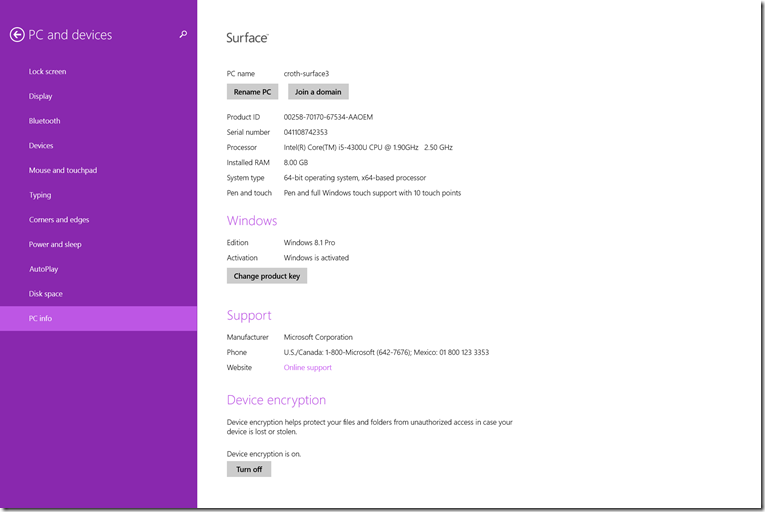Image resolution: width=765 pixels, height=512 pixels.
Task: Click the Windows 8.1 Pro edition value
Action: [309, 243]
